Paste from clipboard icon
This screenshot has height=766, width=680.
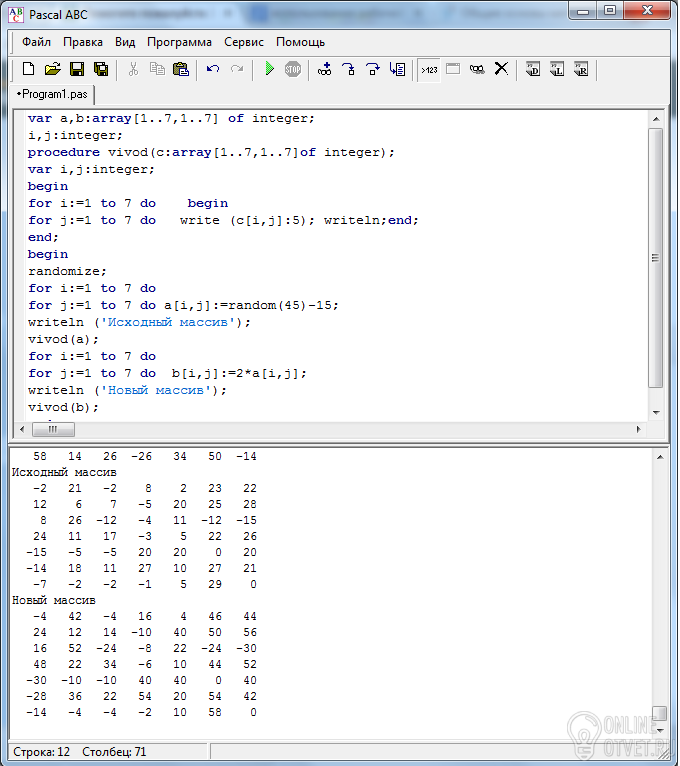pos(181,69)
